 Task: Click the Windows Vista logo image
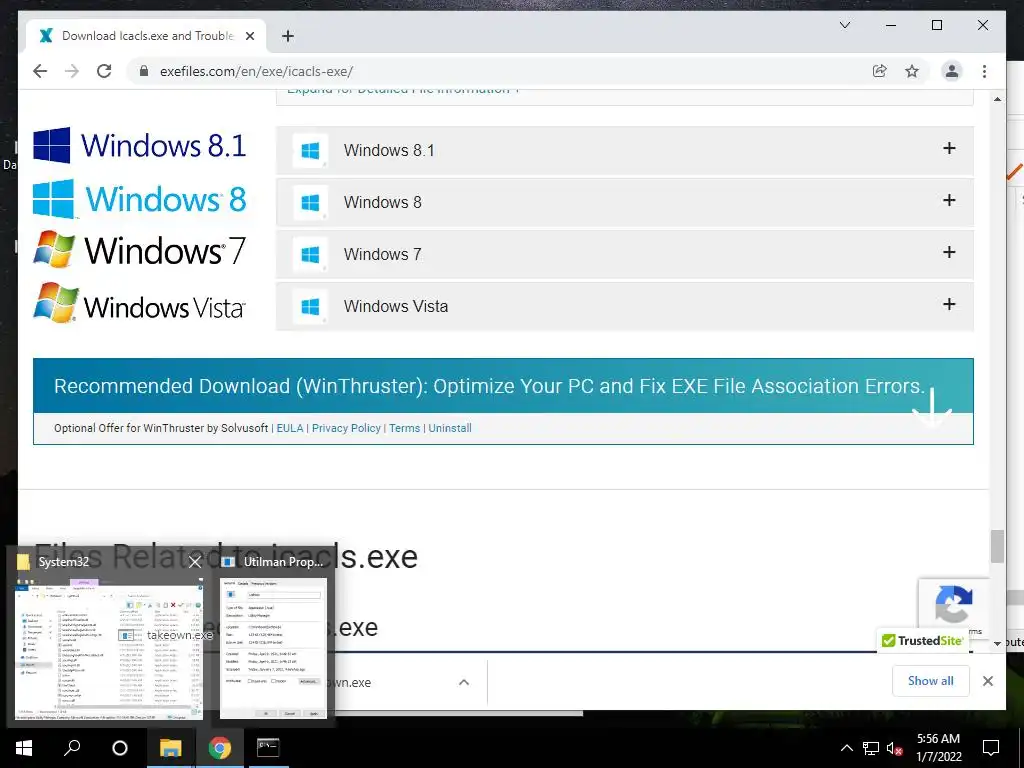click(x=140, y=303)
